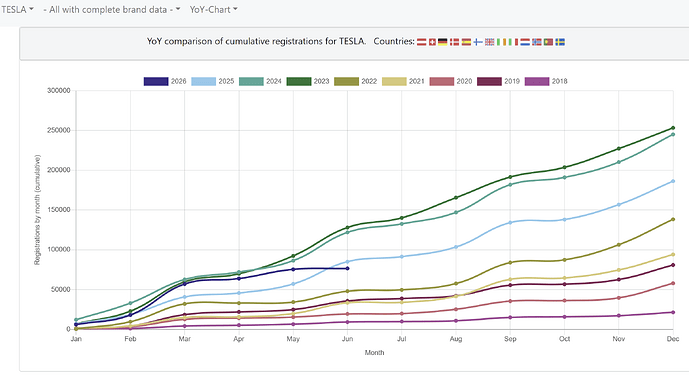The height and width of the screenshot is (376, 689).
Task: Click the Germany flag icon
Action: pyautogui.click(x=442, y=42)
